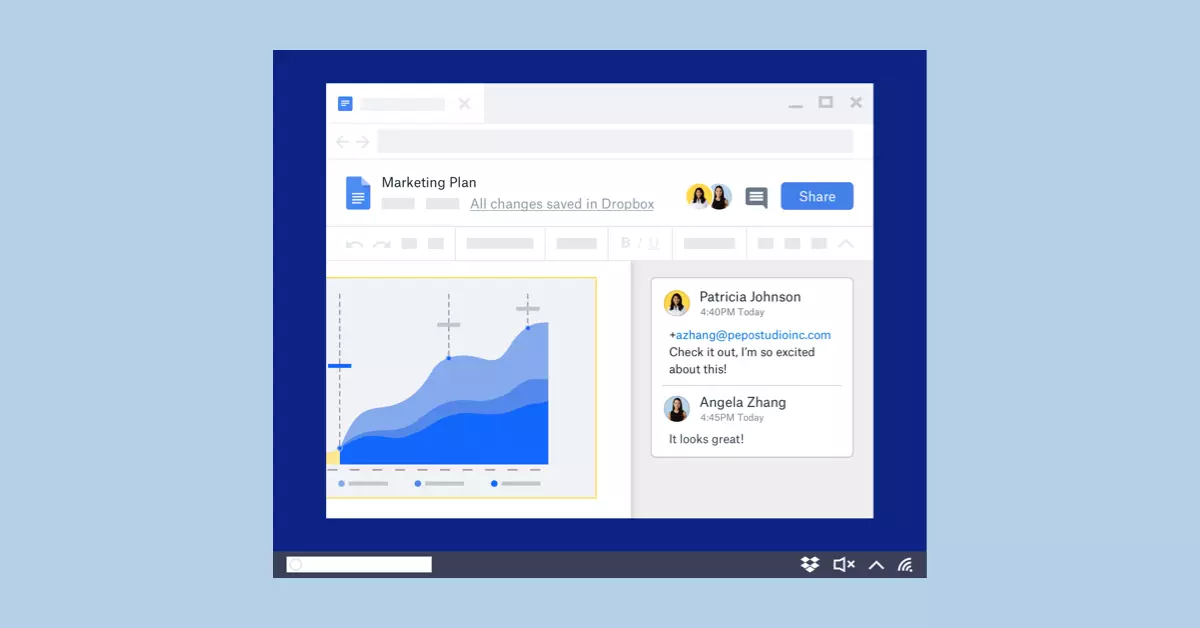Go forward with the browser forward arrow
Image resolution: width=1200 pixels, height=628 pixels.
click(363, 142)
